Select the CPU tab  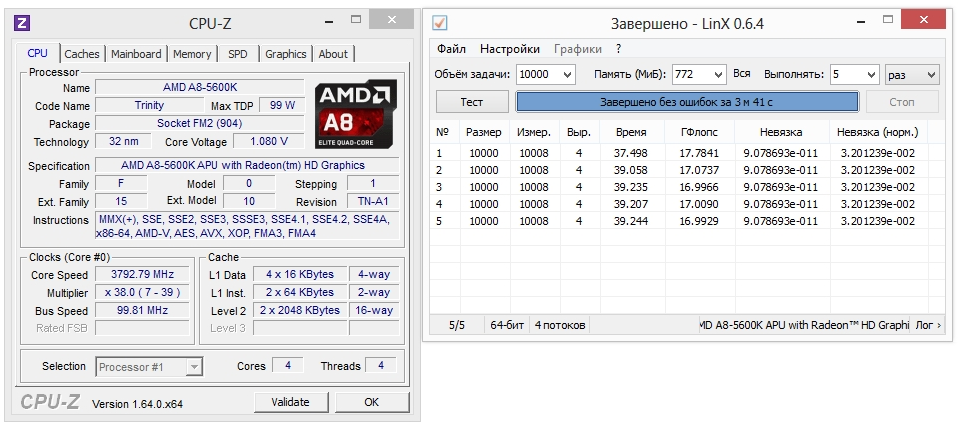[37, 53]
